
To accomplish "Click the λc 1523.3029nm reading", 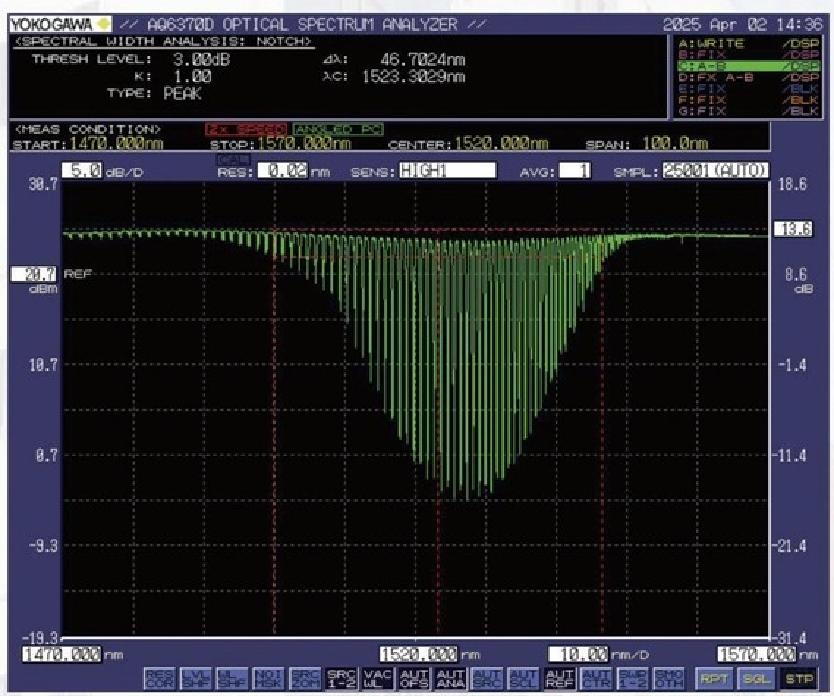I will pos(413,77).
